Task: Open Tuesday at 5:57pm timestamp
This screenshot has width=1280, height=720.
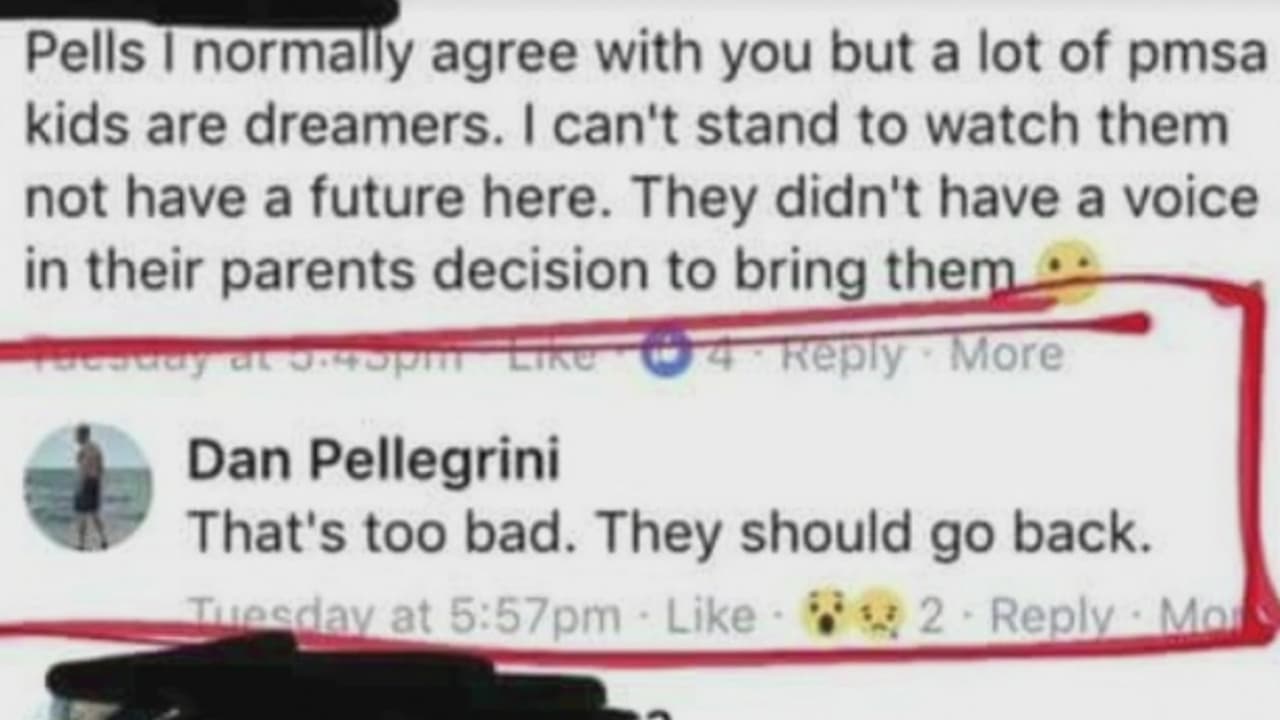Action: [404, 615]
